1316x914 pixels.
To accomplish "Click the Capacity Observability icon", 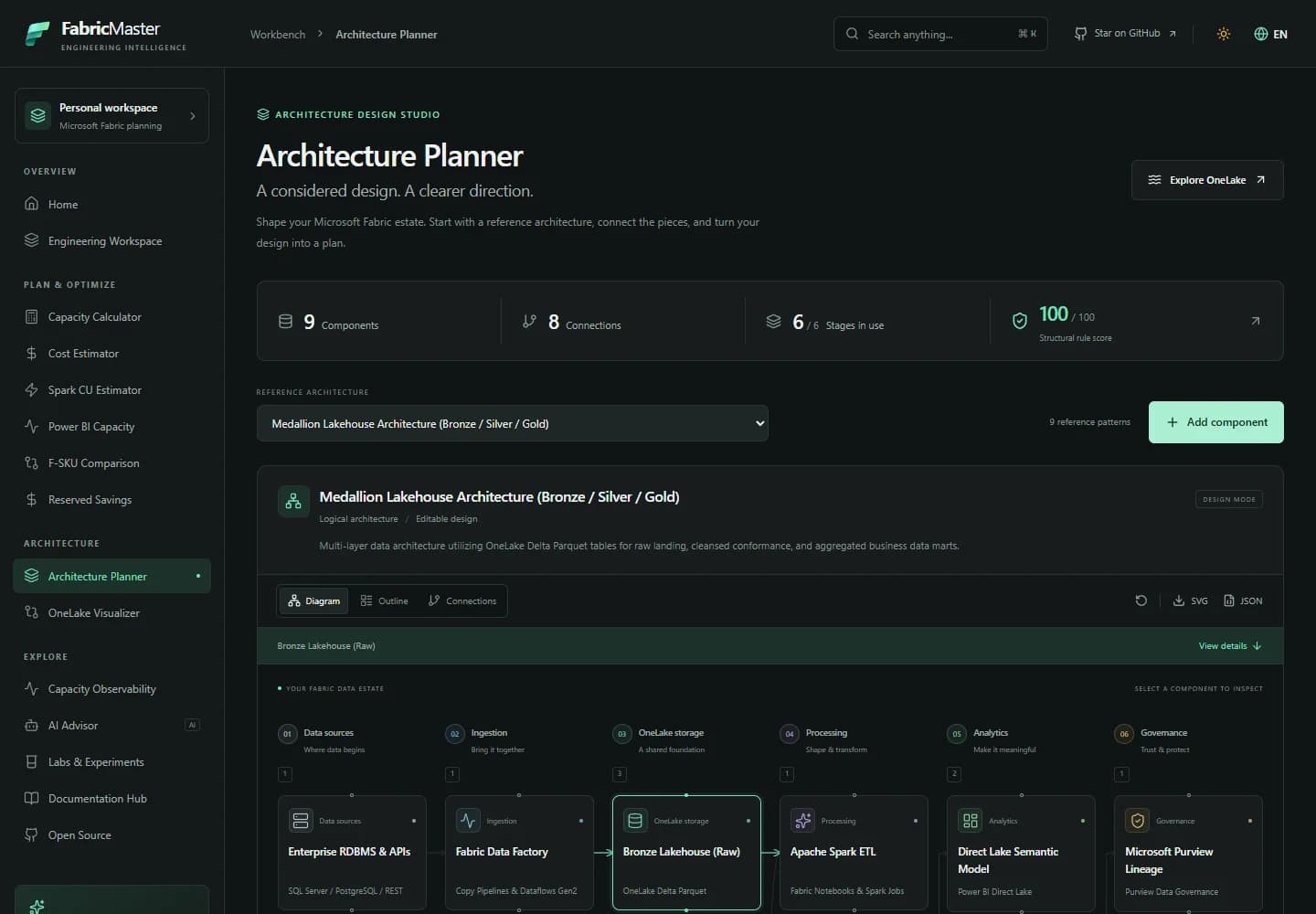I will (x=32, y=688).
